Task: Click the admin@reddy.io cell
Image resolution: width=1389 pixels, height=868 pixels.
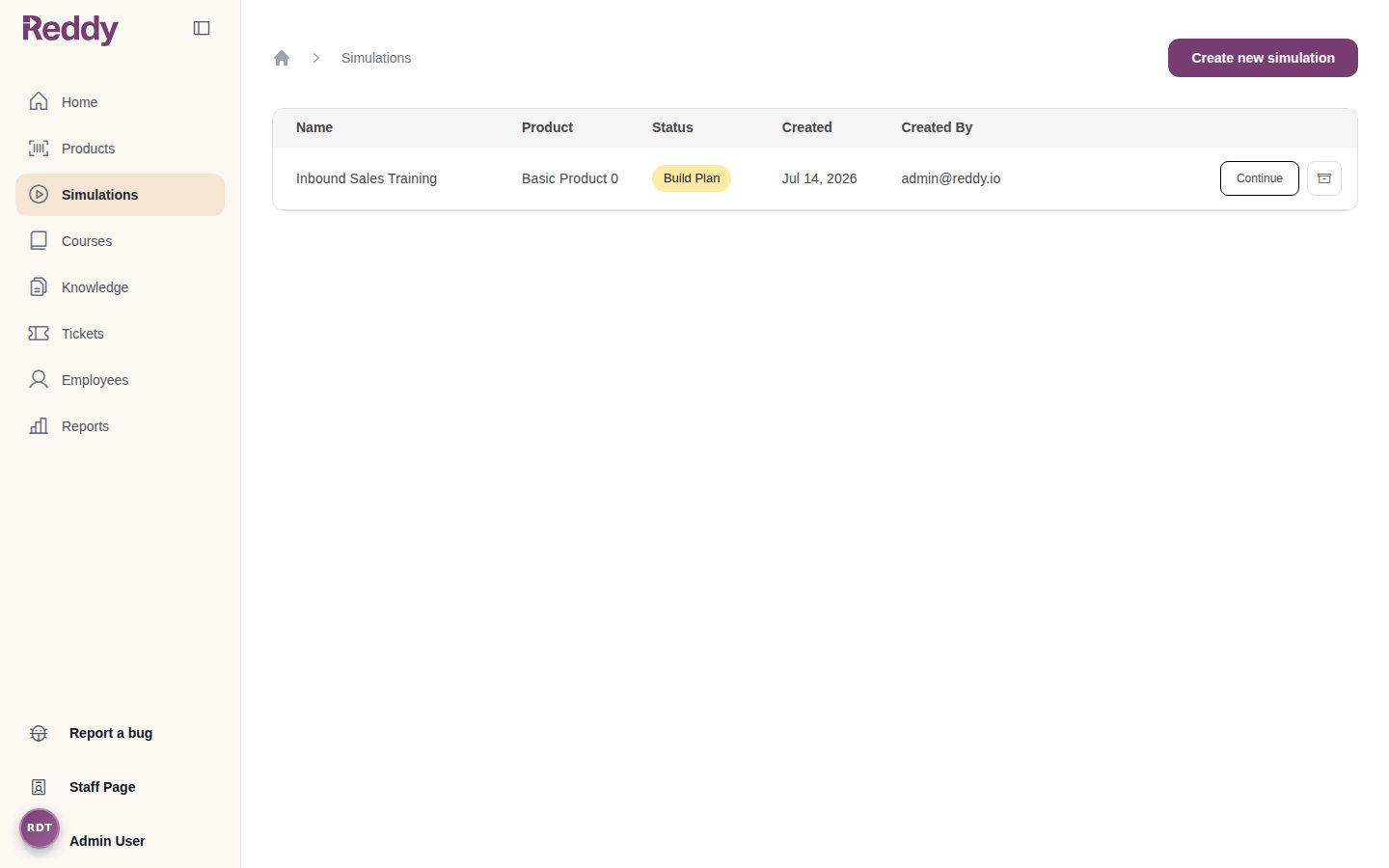Action: [951, 178]
